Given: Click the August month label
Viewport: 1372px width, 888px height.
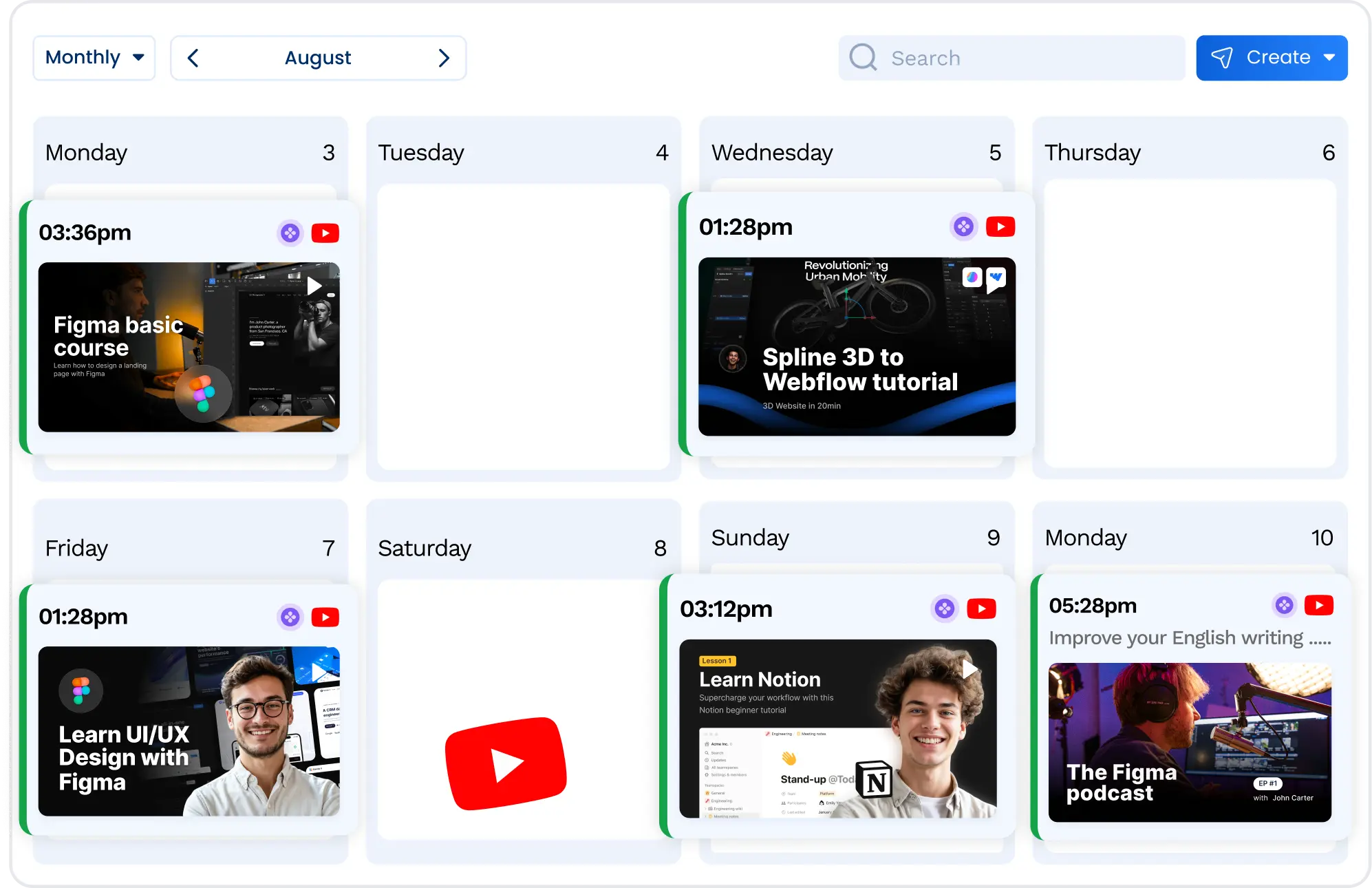Looking at the screenshot, I should coord(318,58).
